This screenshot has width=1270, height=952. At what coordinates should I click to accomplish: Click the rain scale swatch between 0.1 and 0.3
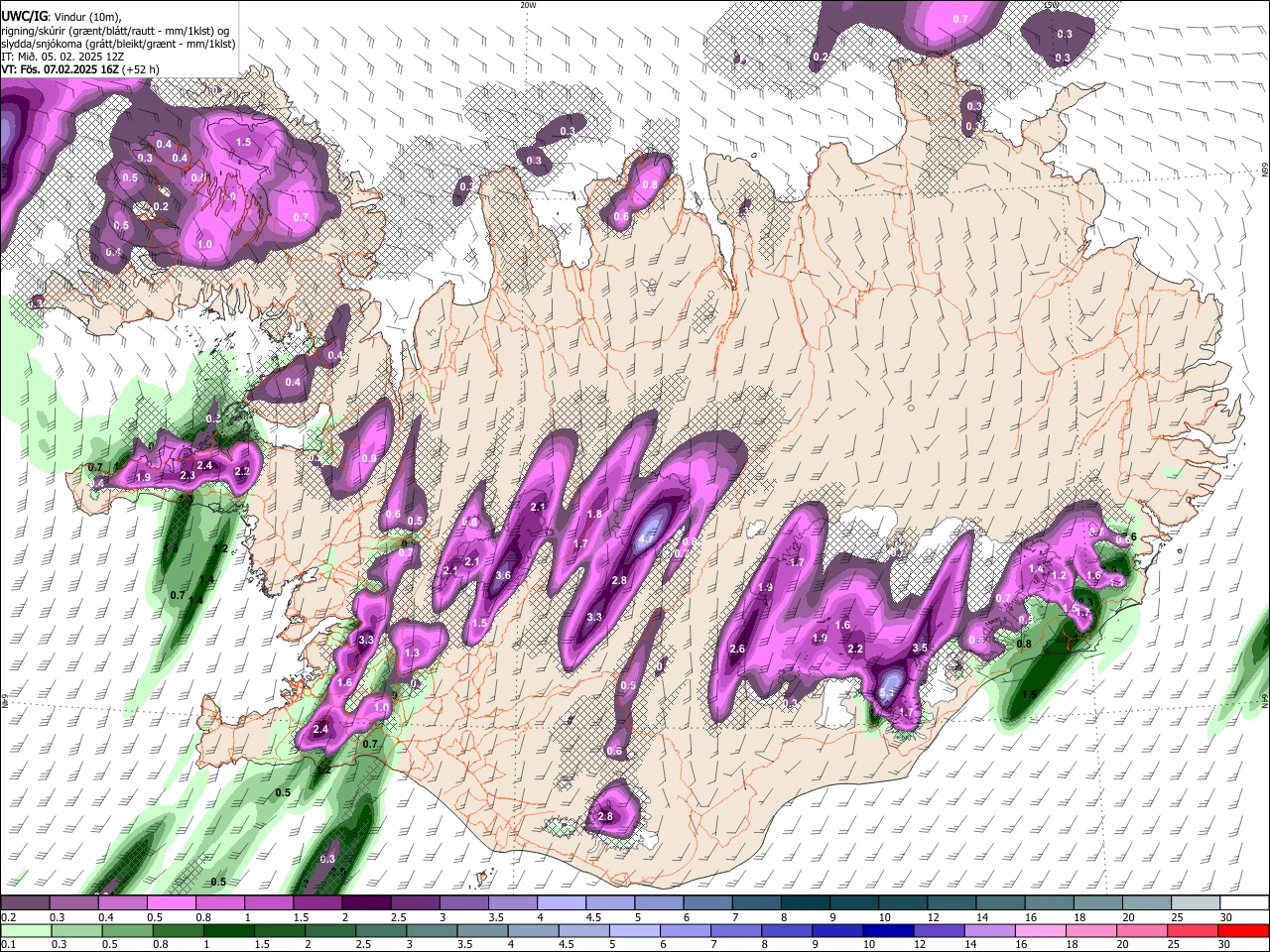[x=26, y=930]
